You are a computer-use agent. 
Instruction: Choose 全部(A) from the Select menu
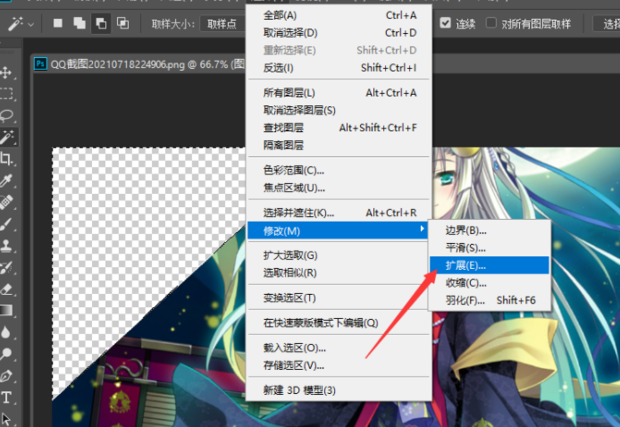tap(339, 15)
